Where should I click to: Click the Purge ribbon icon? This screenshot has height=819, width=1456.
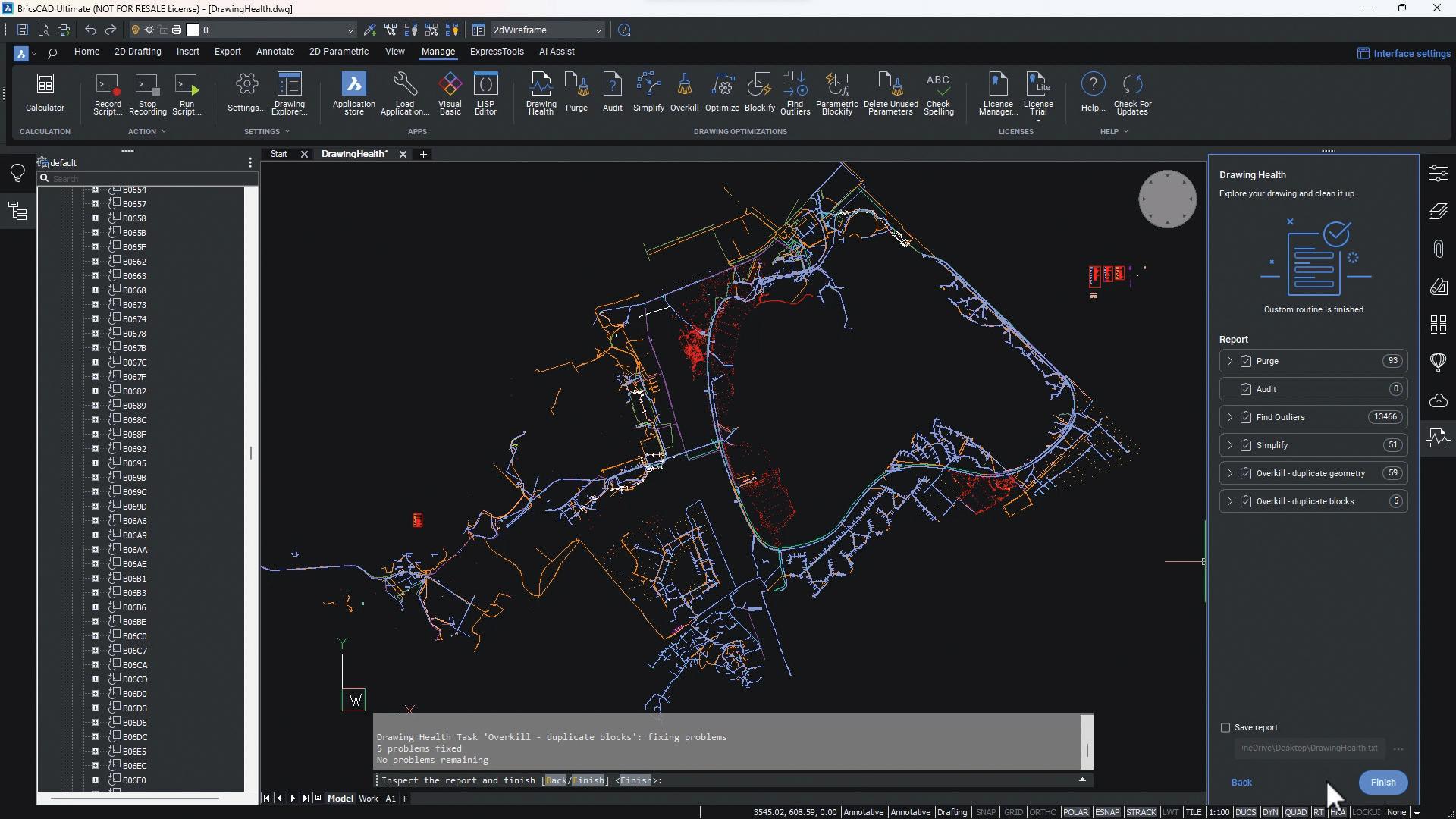576,93
